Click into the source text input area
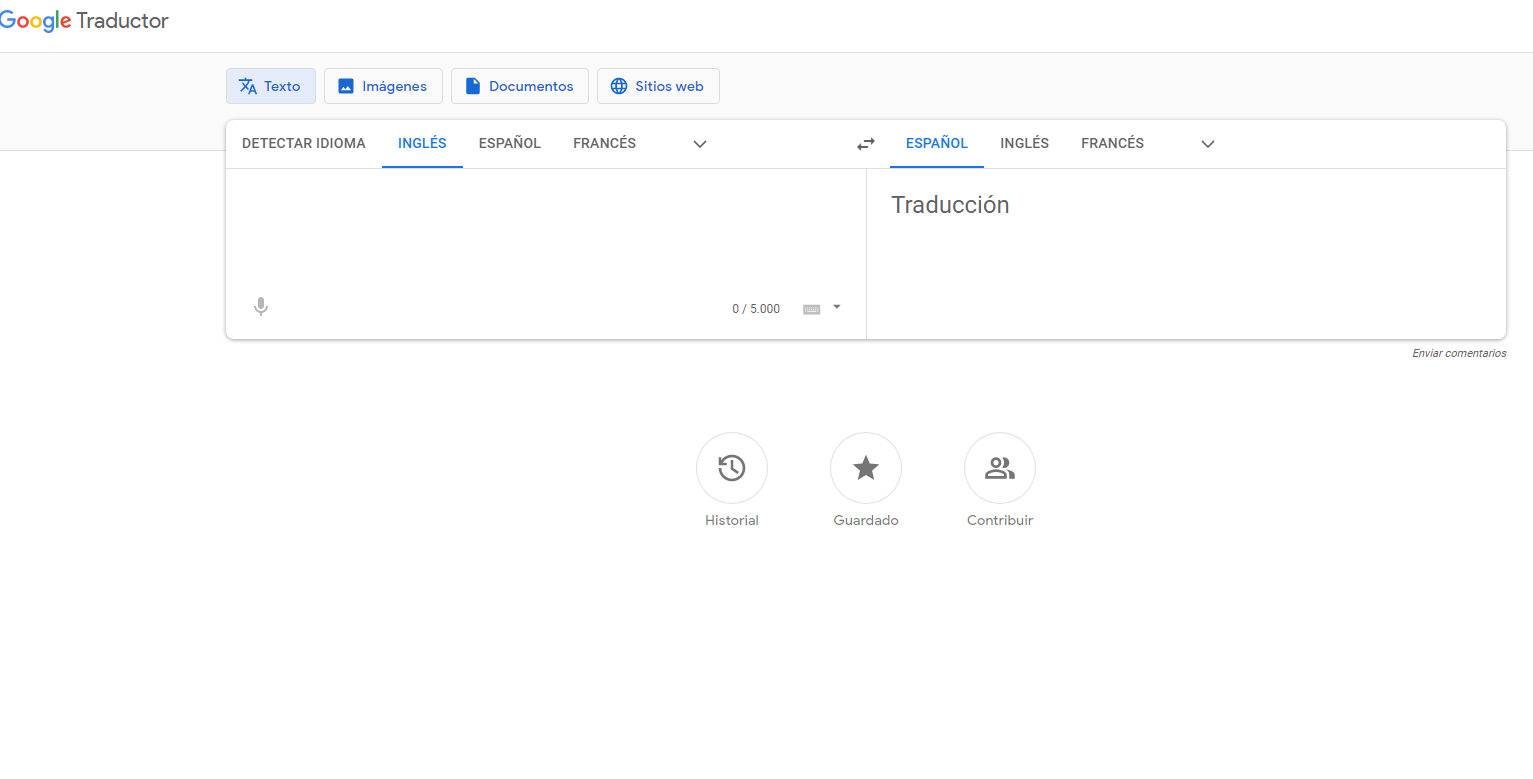The width and height of the screenshot is (1533, 779). pos(546,230)
